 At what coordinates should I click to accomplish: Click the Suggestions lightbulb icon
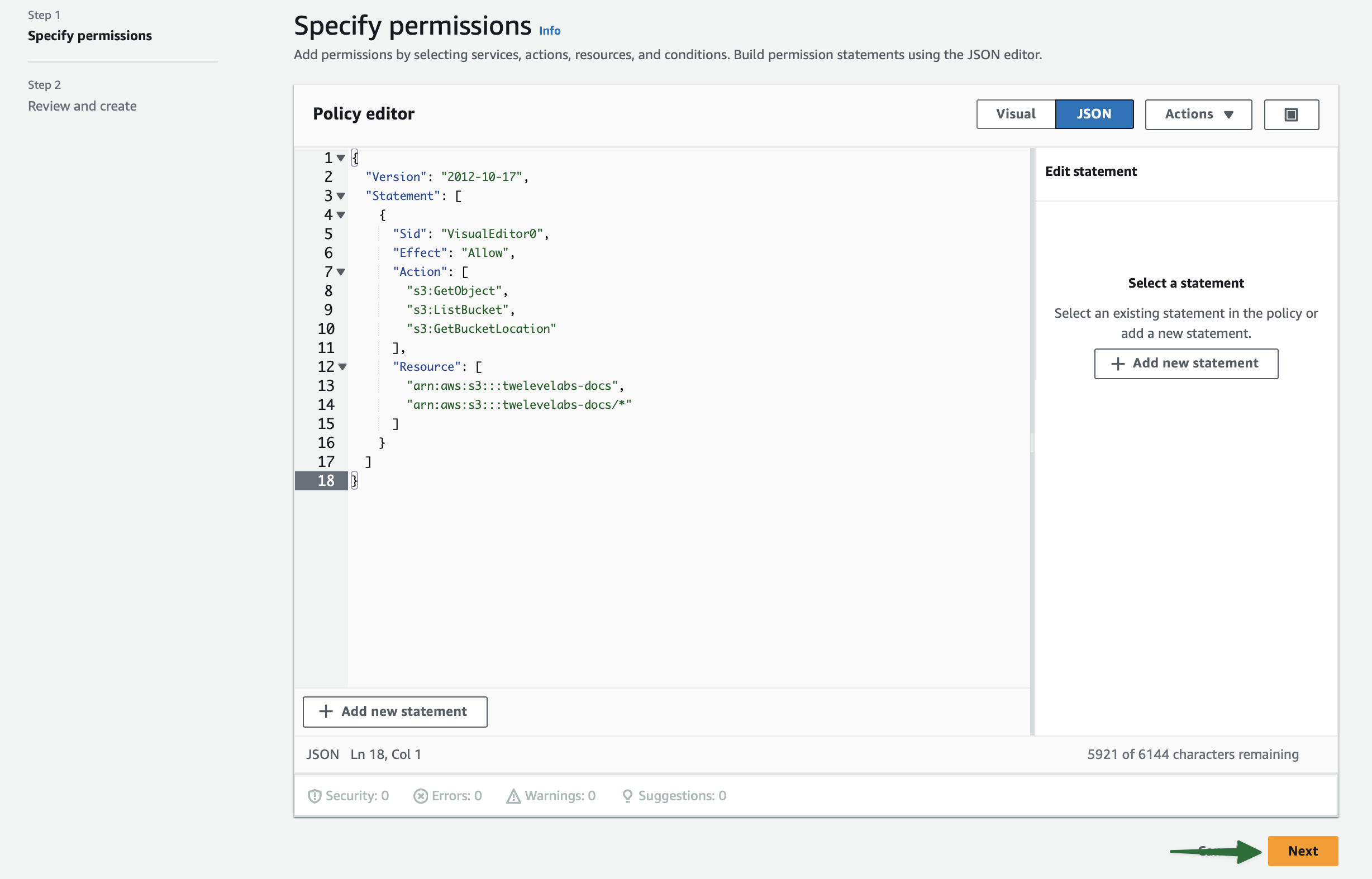pos(627,796)
